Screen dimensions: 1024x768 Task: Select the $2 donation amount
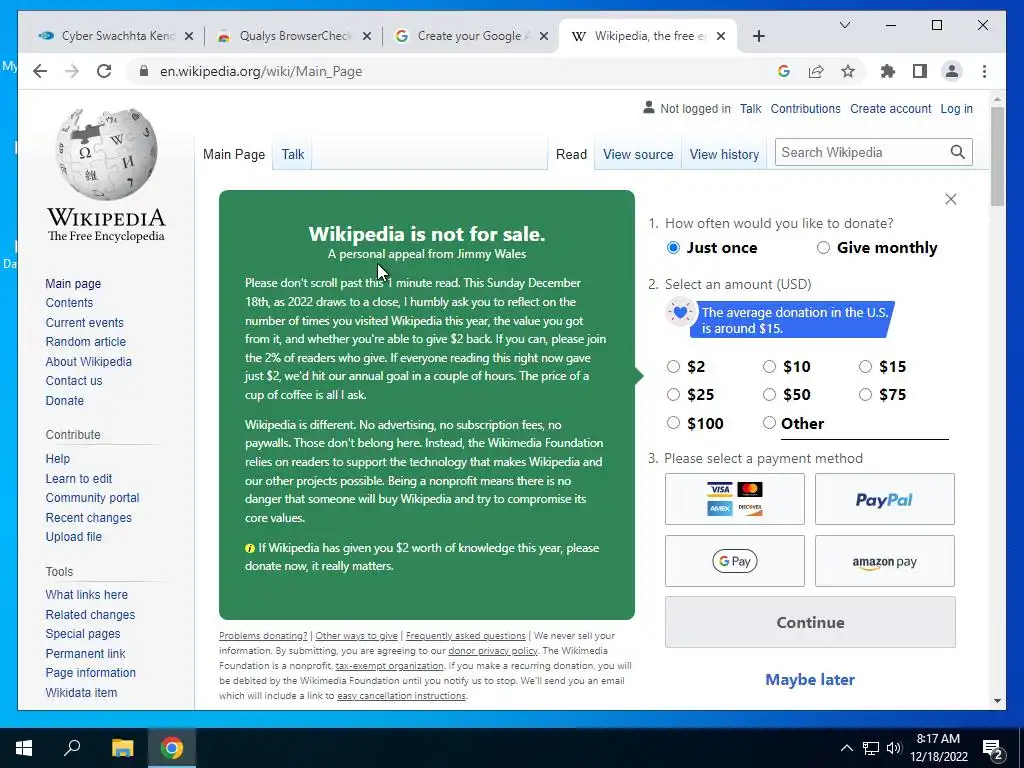point(673,366)
